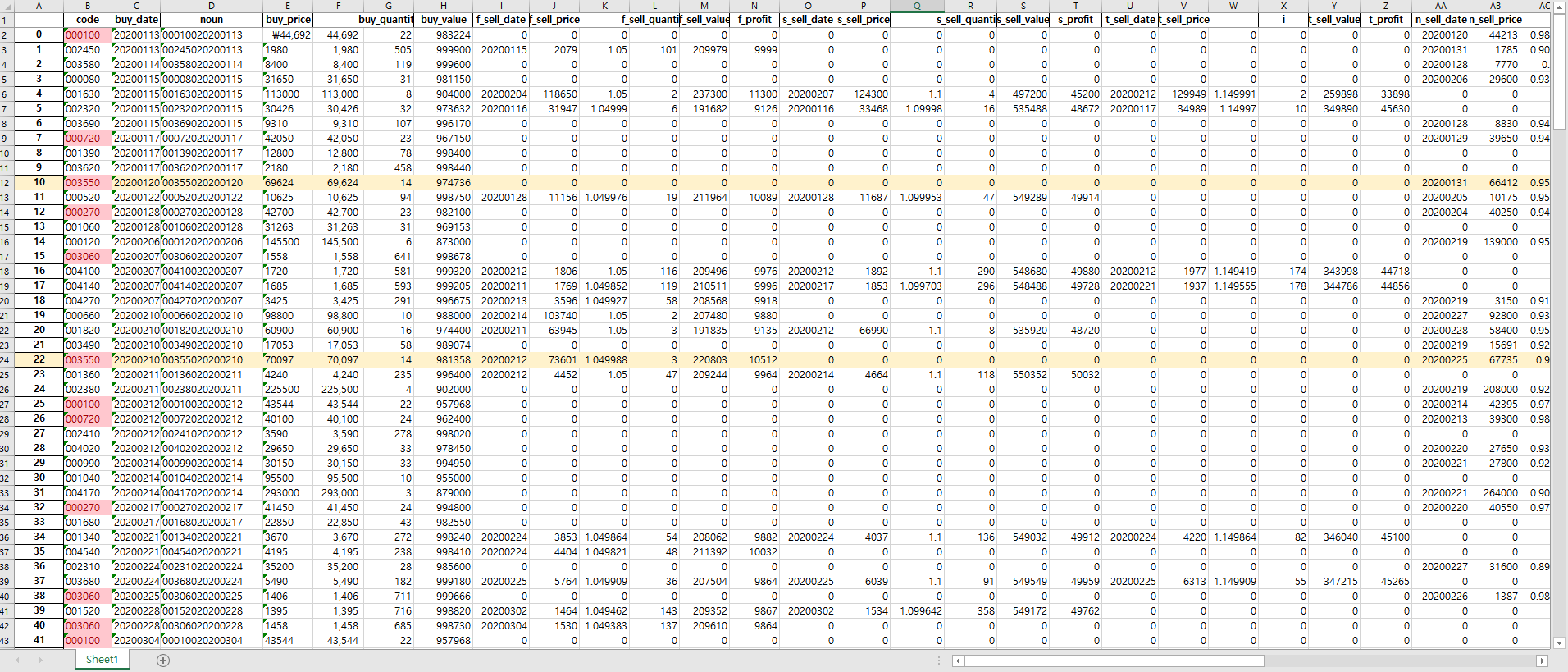Image resolution: width=1568 pixels, height=672 pixels.
Task: Click the 'buy_value' header cell
Action: (x=444, y=20)
